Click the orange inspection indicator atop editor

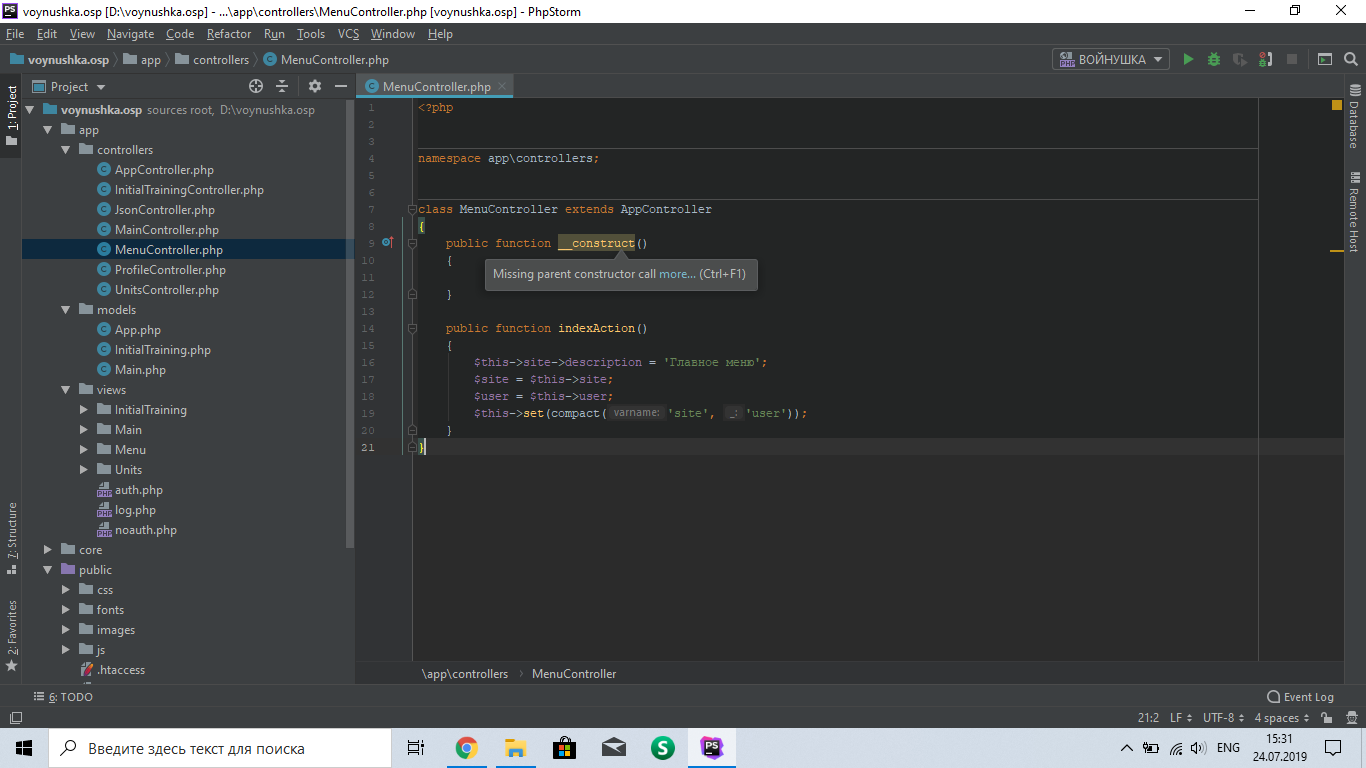point(1336,105)
